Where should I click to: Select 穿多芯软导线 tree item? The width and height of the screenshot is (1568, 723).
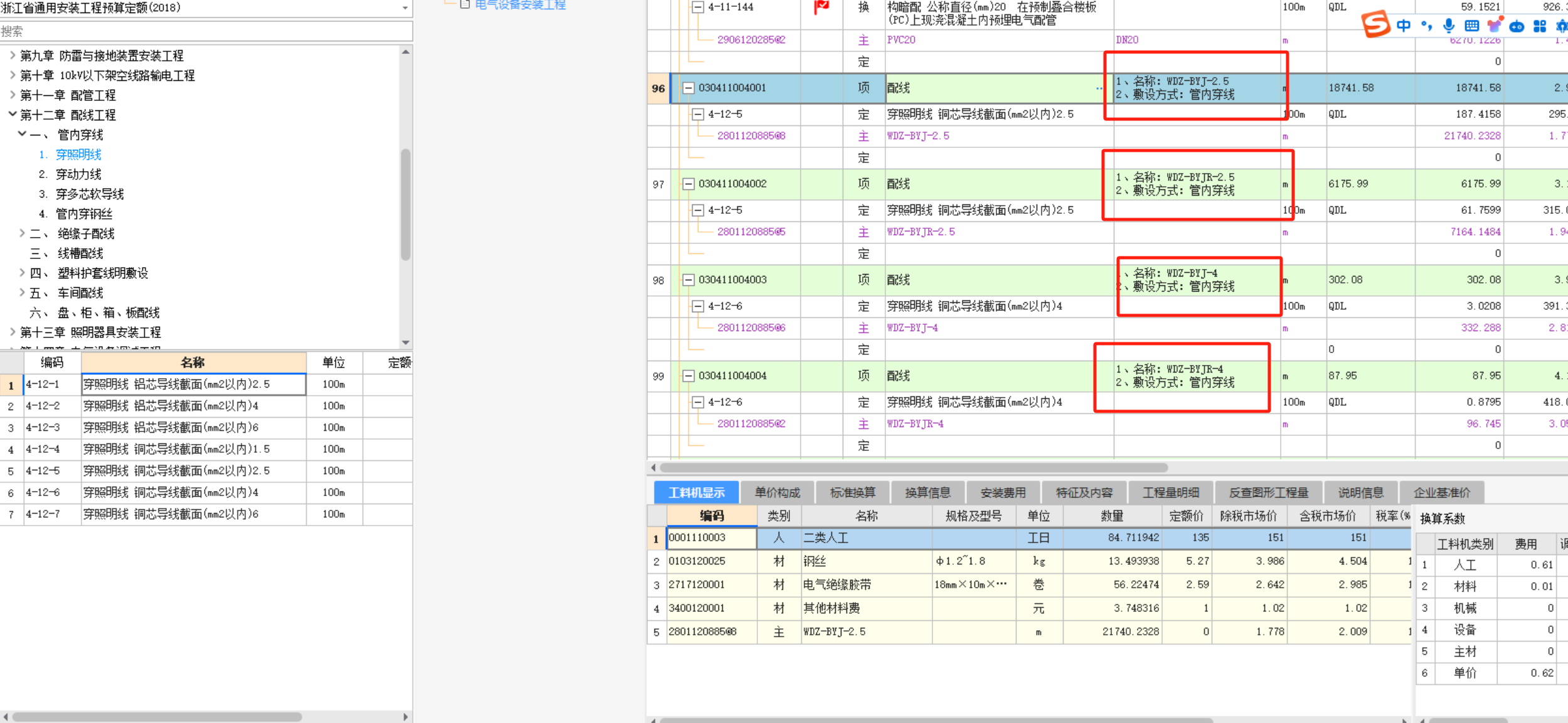click(90, 194)
